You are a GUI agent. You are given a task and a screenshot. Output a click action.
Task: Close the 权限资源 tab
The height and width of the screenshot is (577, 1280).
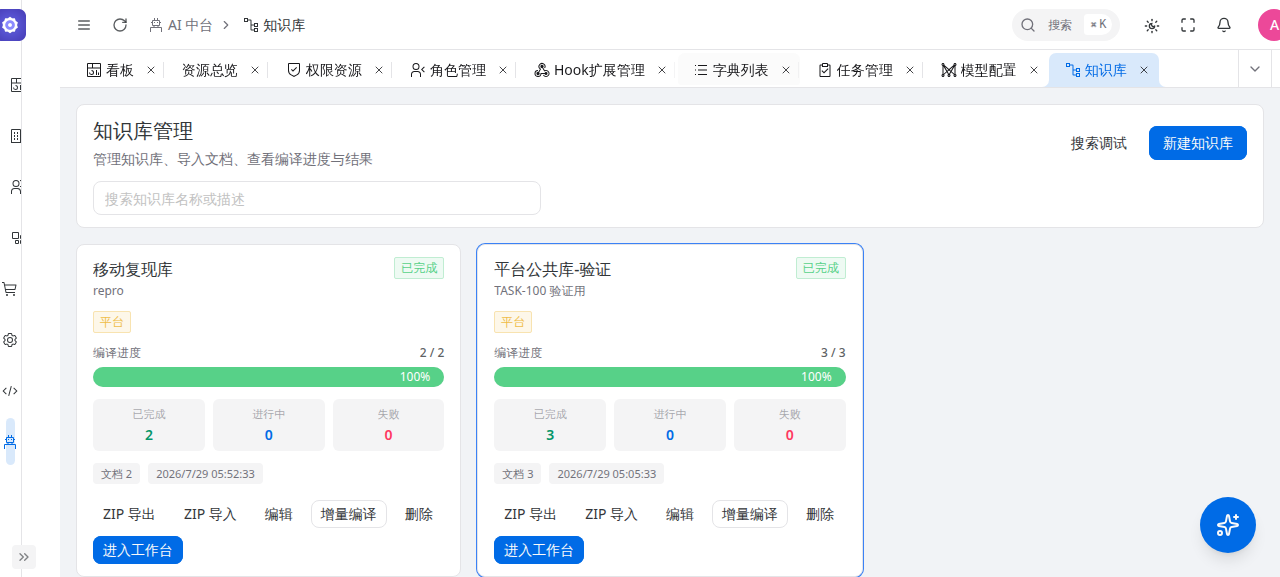click(x=379, y=70)
